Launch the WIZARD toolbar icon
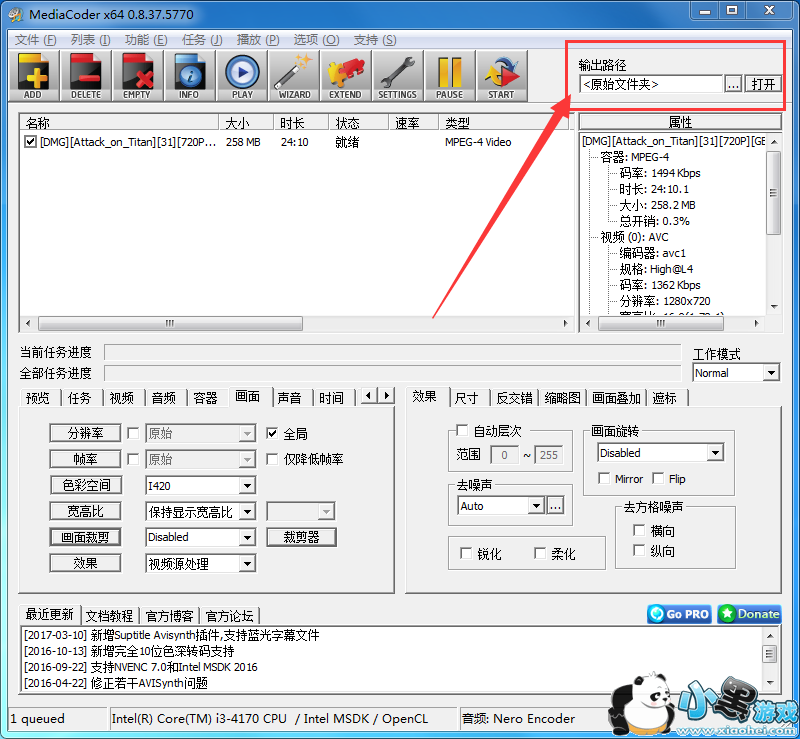Screen dimensions: 800x739 click(294, 76)
